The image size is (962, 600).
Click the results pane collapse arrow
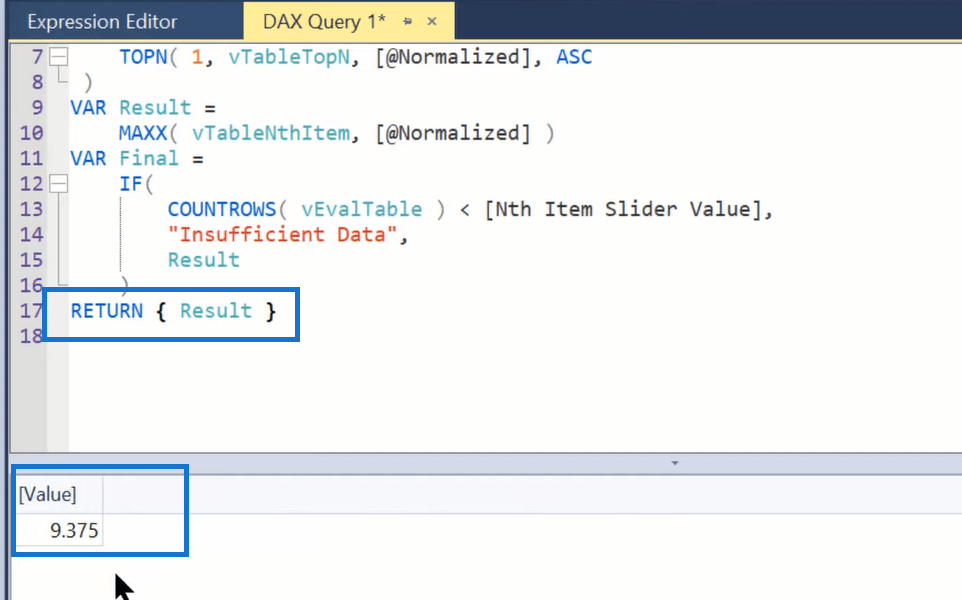click(x=675, y=463)
